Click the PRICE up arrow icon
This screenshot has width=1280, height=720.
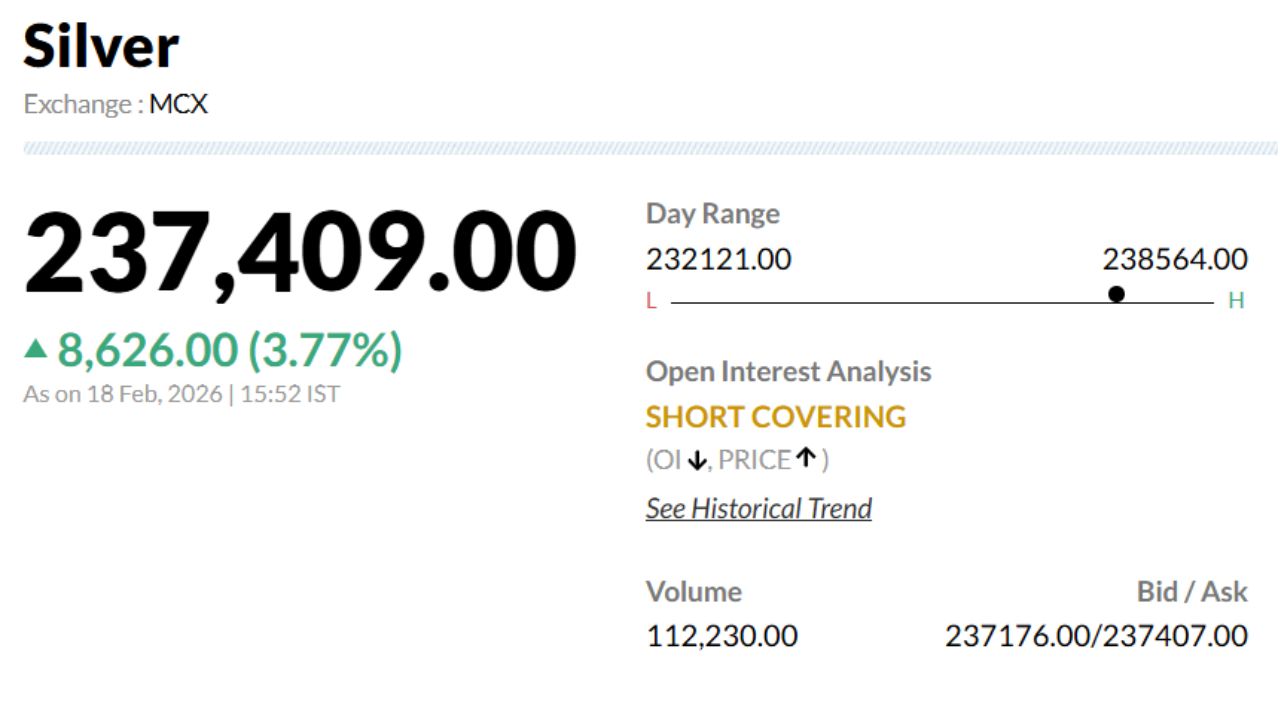coord(806,459)
